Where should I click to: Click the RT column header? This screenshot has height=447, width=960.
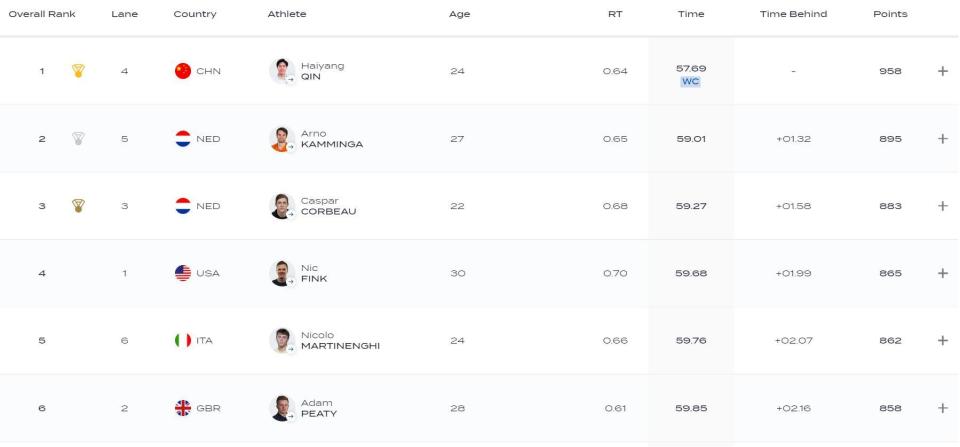coord(615,14)
